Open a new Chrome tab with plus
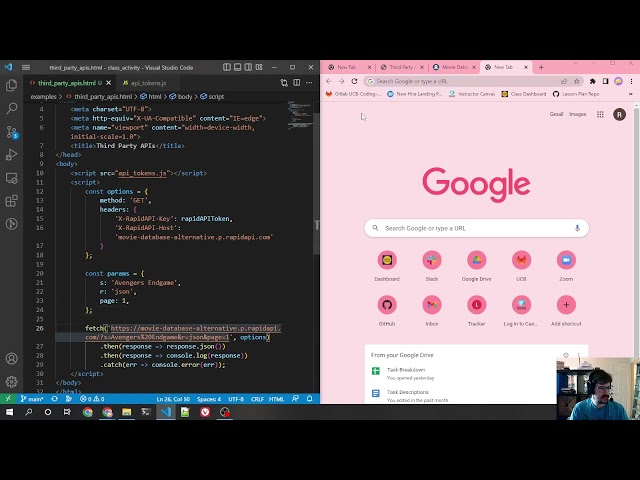The height and width of the screenshot is (480, 640). click(x=541, y=67)
